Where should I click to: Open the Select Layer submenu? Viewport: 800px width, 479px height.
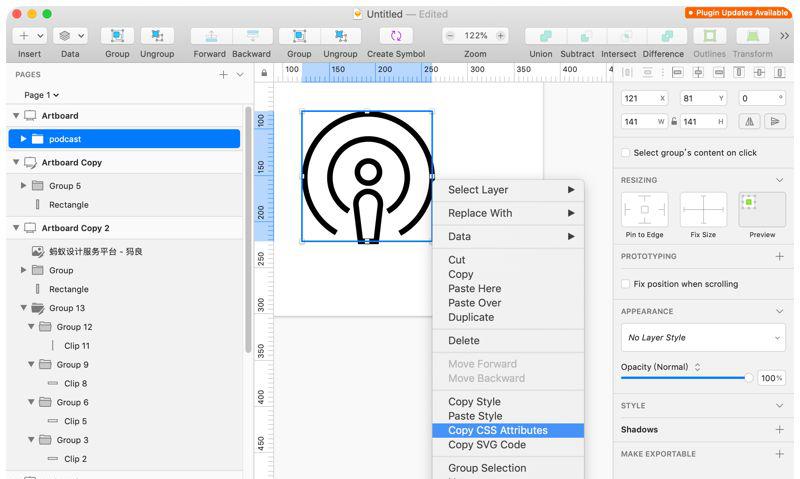click(508, 190)
